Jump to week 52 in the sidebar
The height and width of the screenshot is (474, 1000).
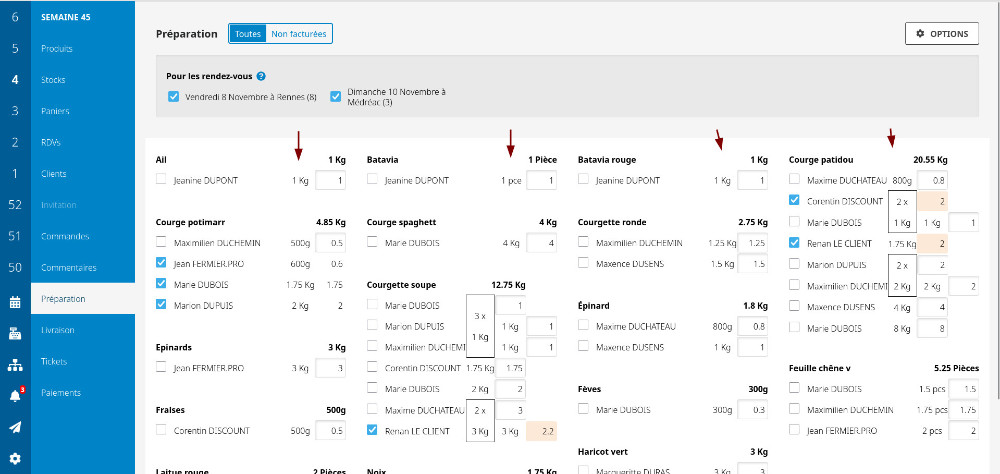pos(15,204)
